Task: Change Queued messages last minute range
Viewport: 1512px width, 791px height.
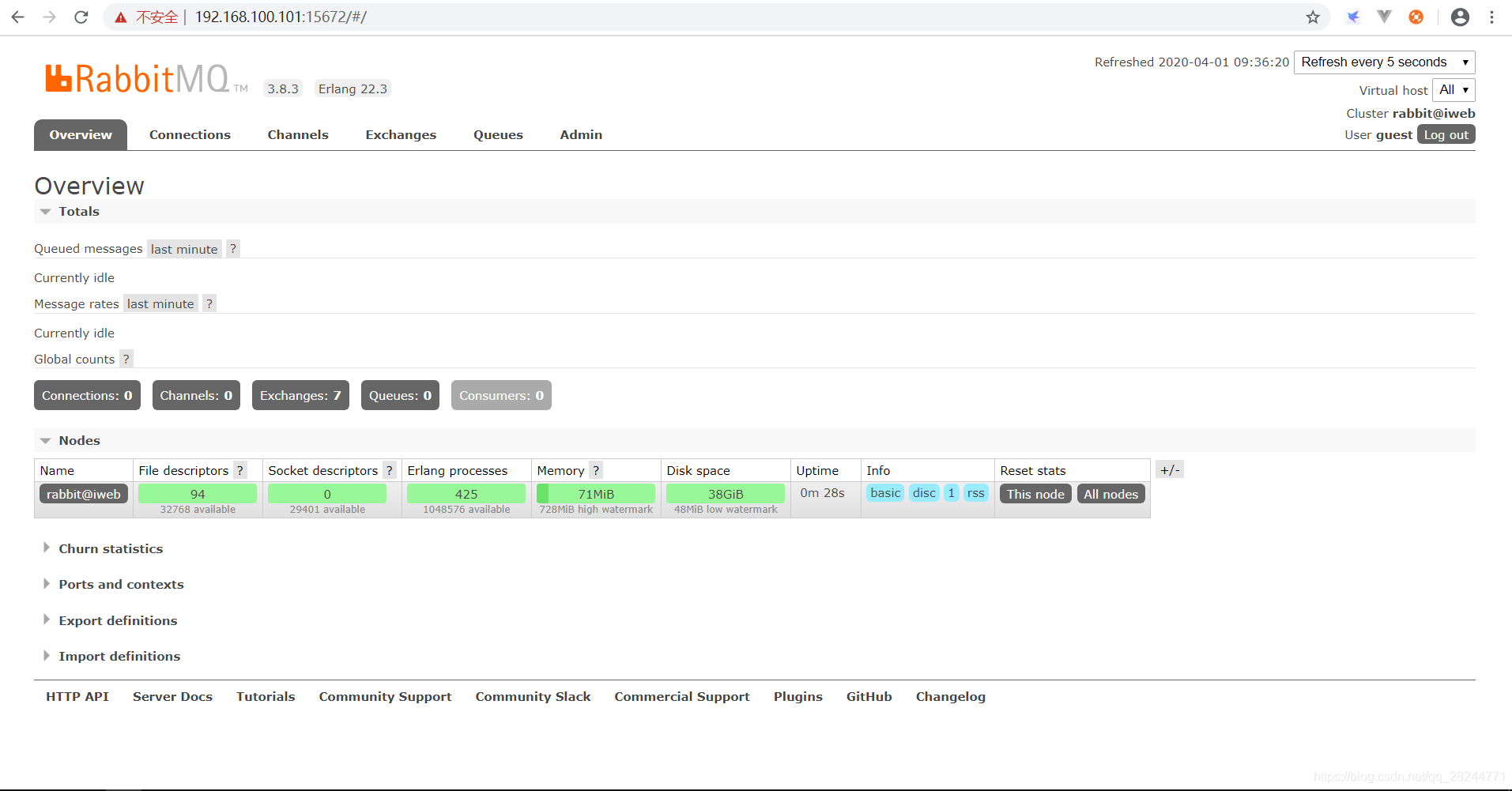Action: tap(184, 249)
